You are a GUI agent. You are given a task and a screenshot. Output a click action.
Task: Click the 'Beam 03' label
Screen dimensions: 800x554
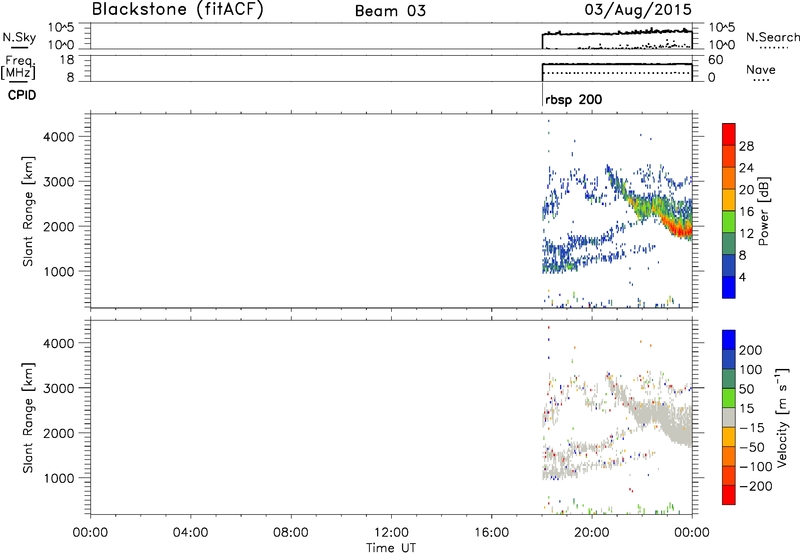[390, 11]
